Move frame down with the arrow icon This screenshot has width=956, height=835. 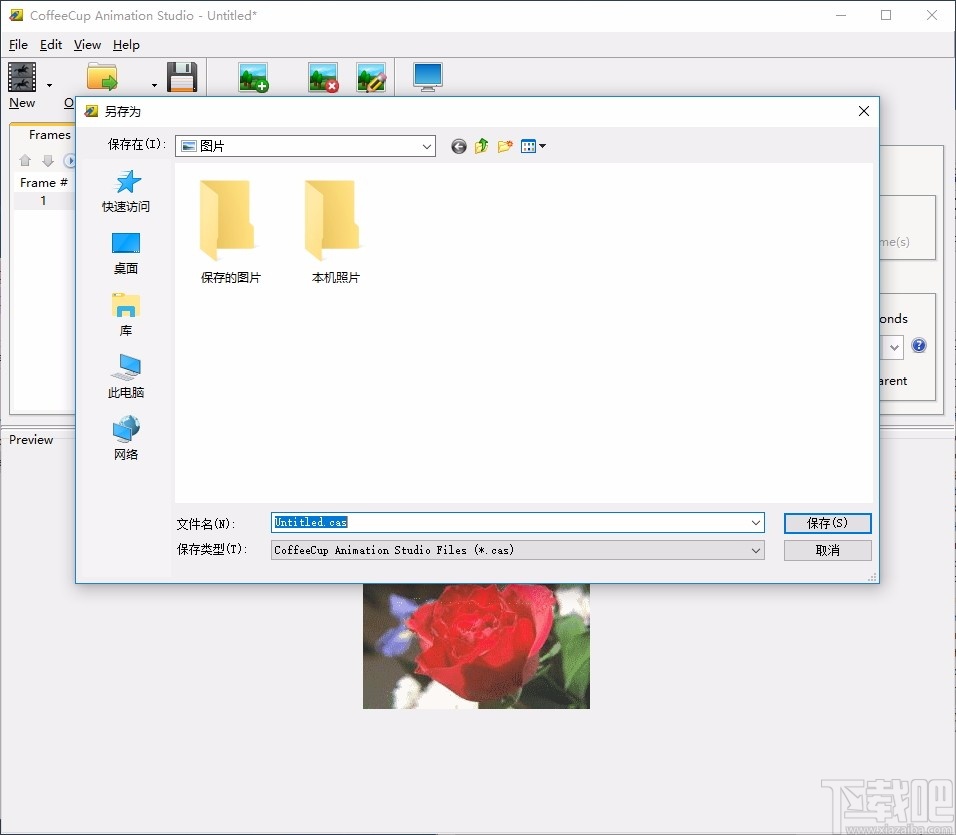tap(48, 160)
